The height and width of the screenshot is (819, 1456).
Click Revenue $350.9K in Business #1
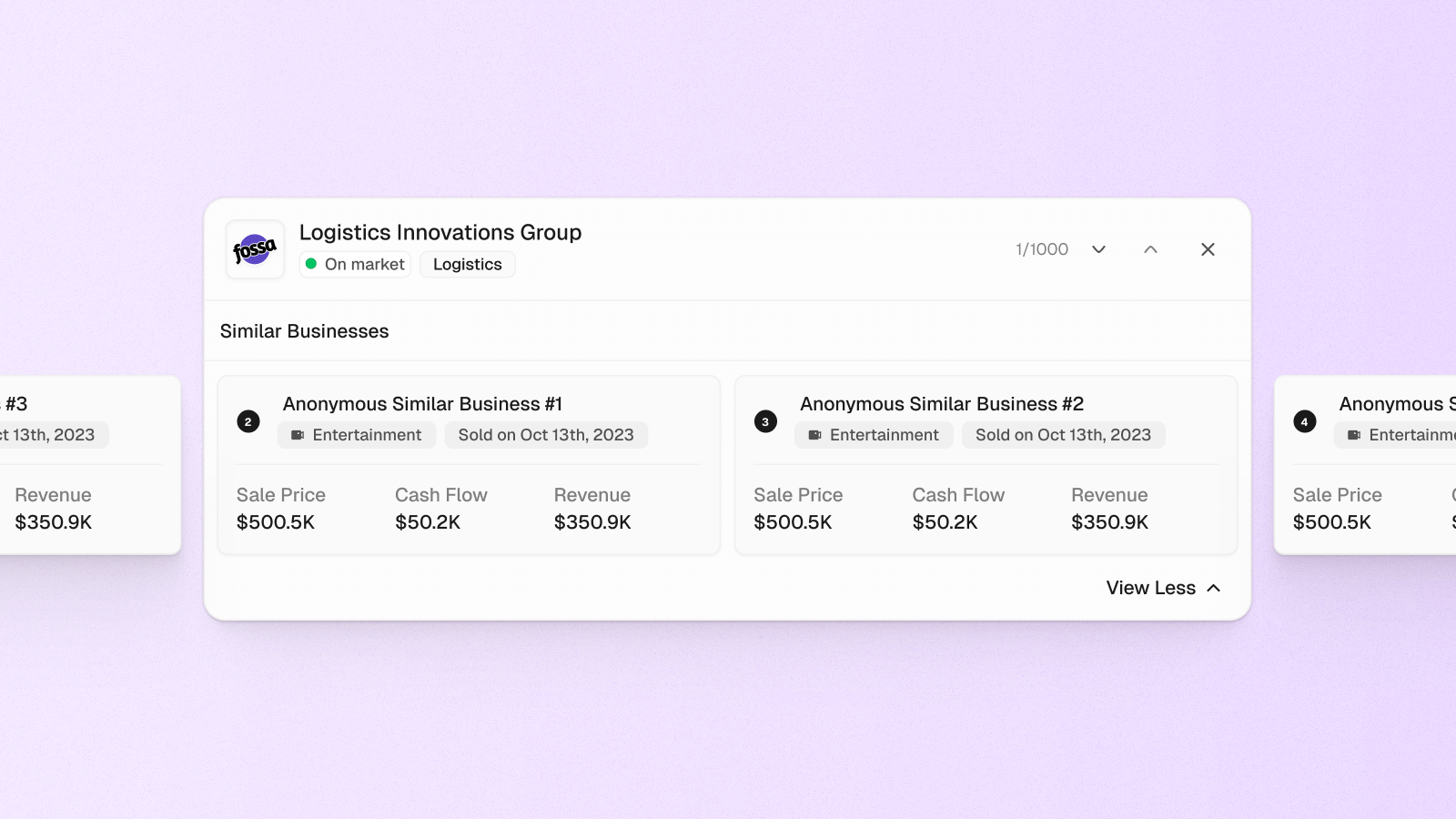(x=592, y=522)
